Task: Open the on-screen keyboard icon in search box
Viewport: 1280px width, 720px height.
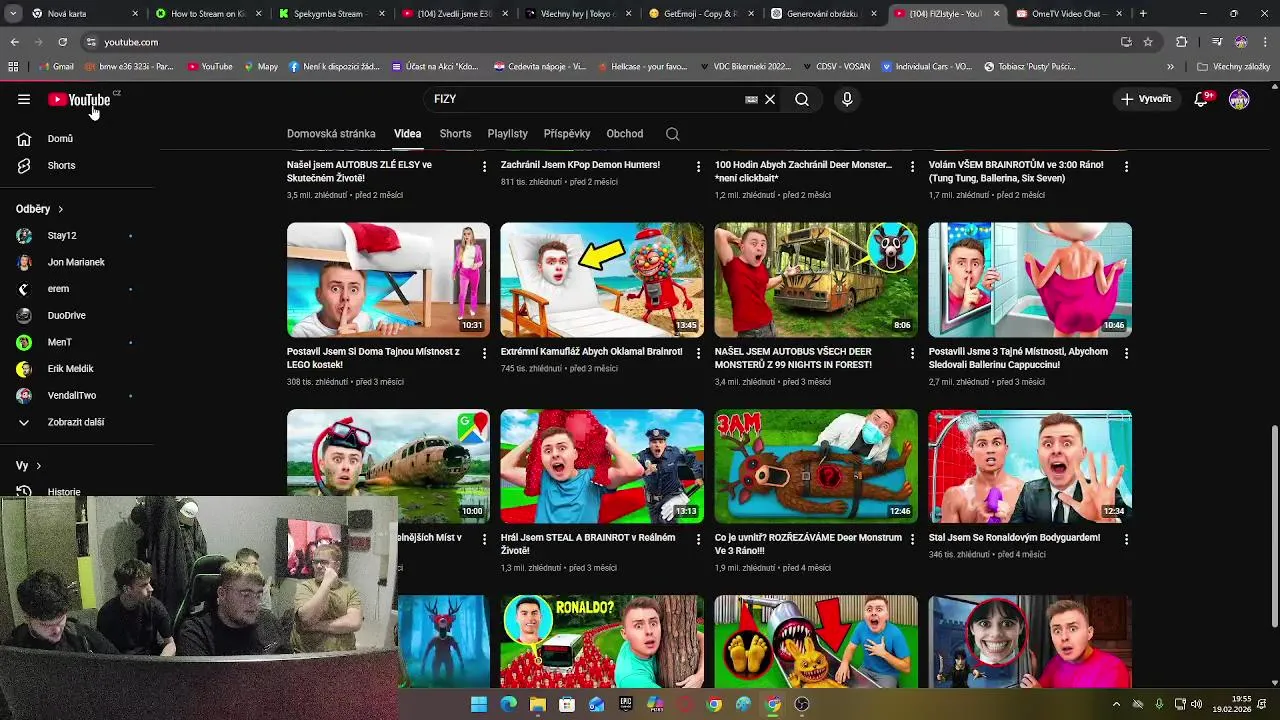Action: click(x=751, y=99)
